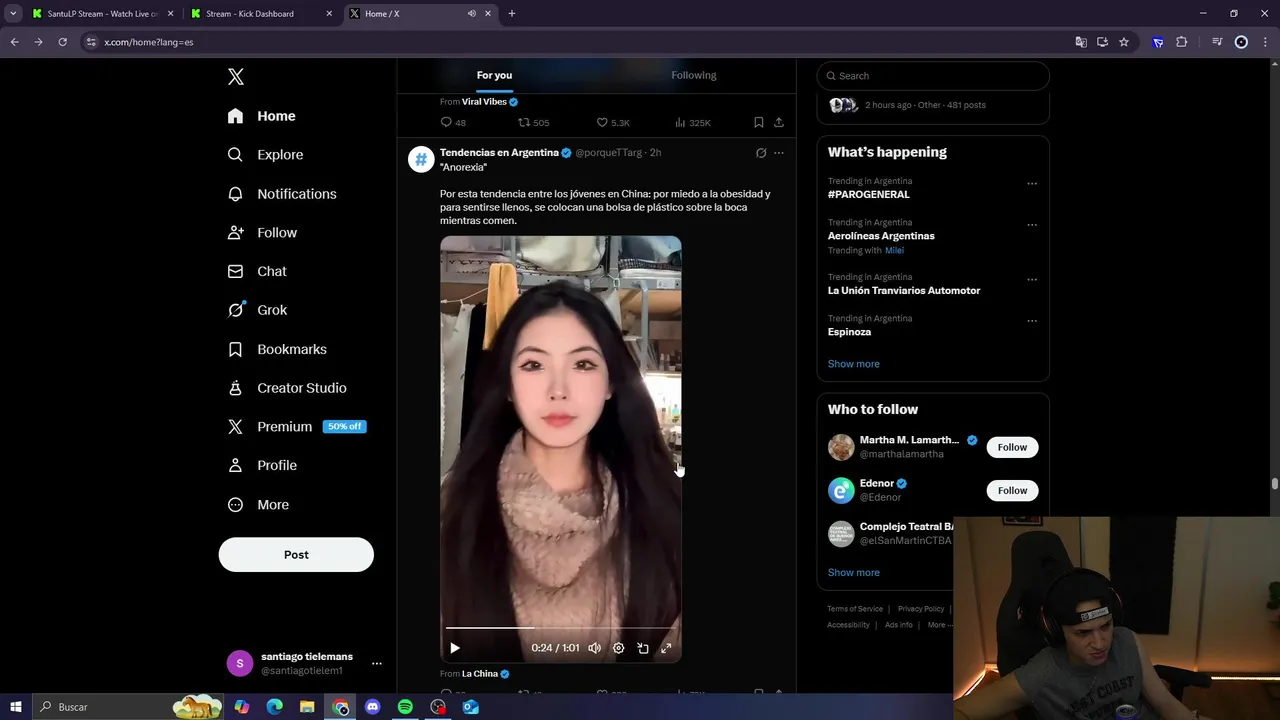Screen dimensions: 1280x720
Task: Click the video progress bar
Action: click(560, 628)
